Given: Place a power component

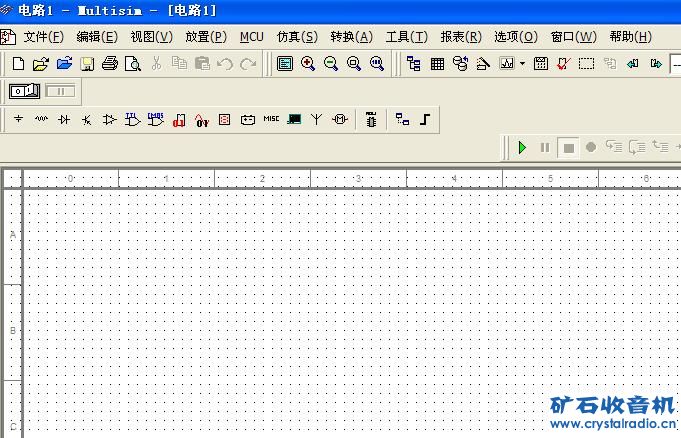Looking at the screenshot, I should [x=248, y=119].
